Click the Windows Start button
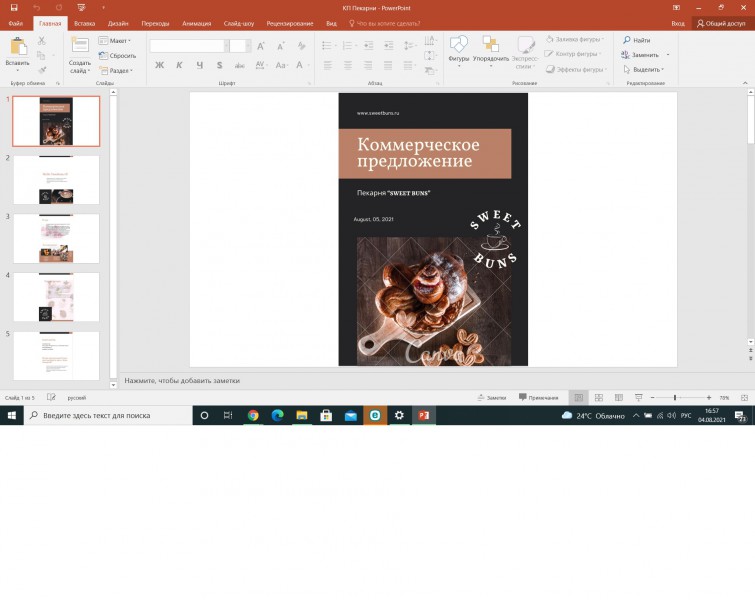Screen dimensions: 755x600 coord(12,415)
